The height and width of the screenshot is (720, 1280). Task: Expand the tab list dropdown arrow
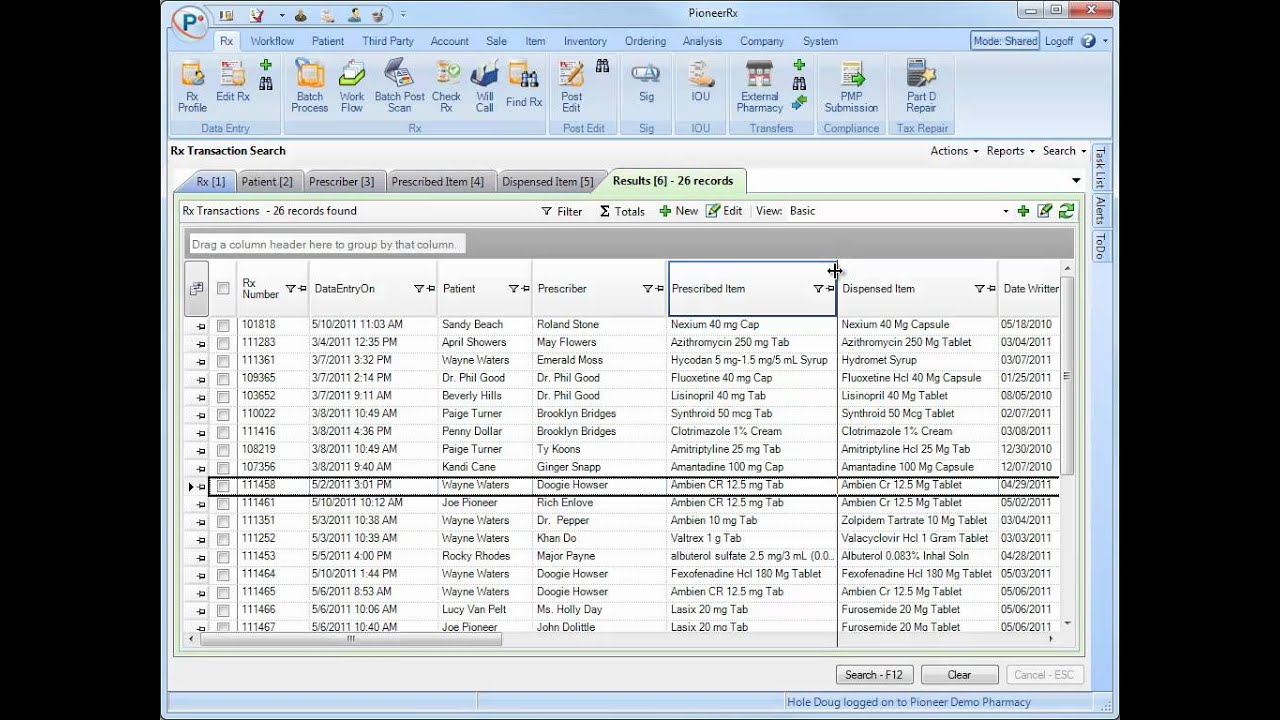pyautogui.click(x=1076, y=181)
